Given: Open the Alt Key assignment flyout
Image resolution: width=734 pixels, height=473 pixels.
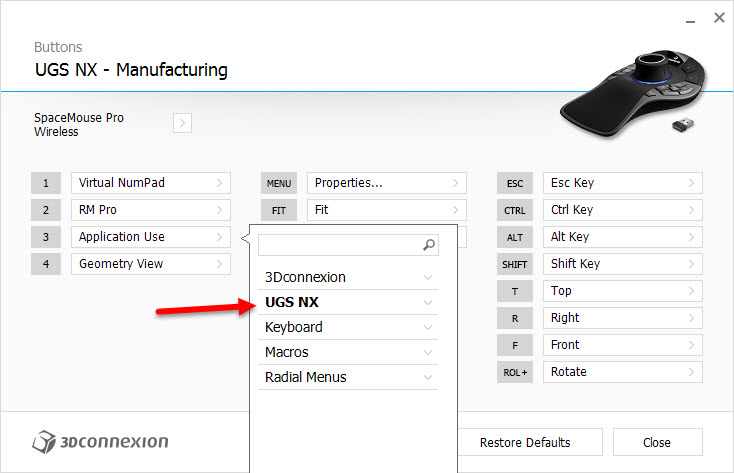Looking at the screenshot, I should tap(623, 237).
